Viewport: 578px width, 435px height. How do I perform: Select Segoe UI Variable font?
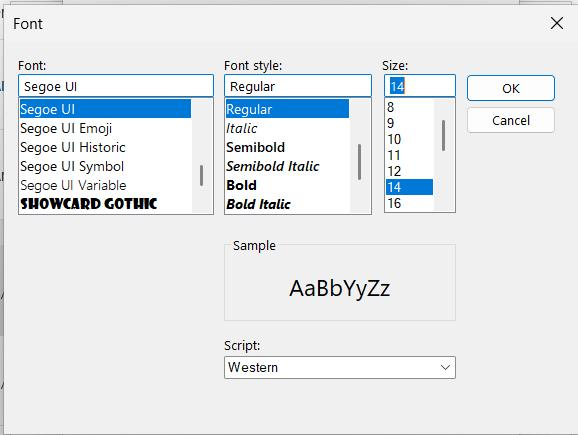click(x=105, y=185)
